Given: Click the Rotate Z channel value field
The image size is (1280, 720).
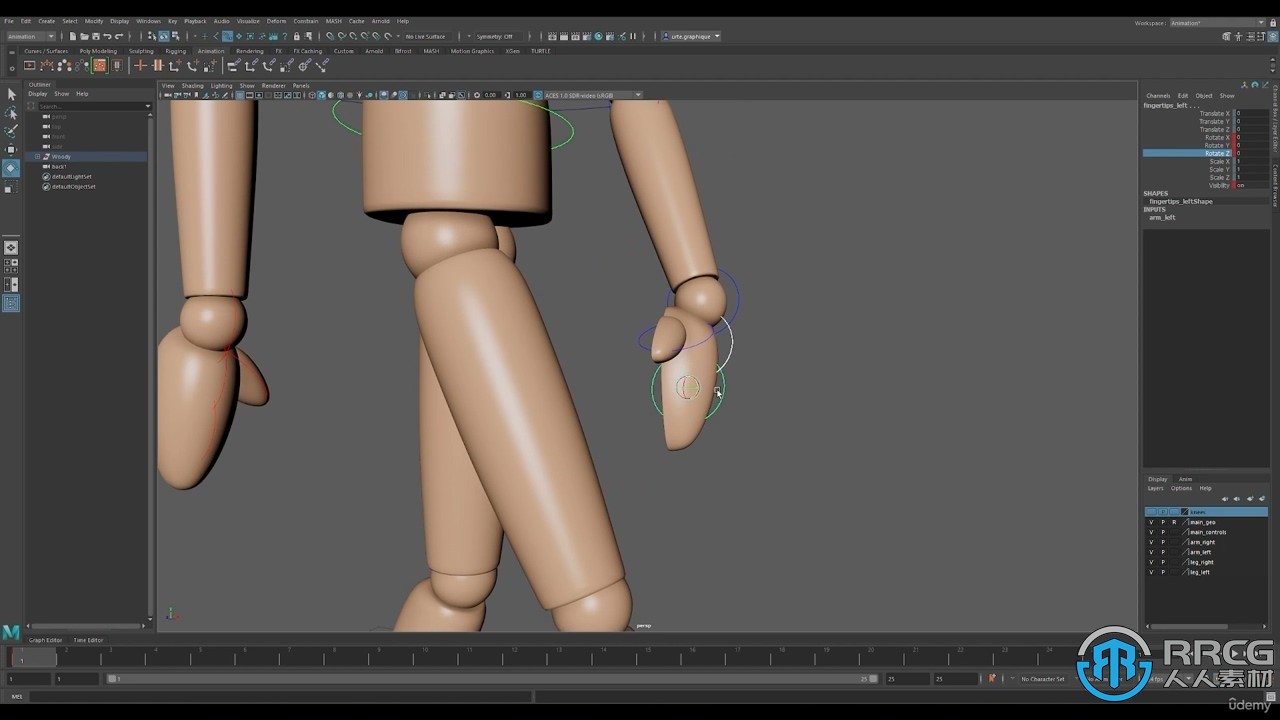Looking at the screenshot, I should [1252, 153].
